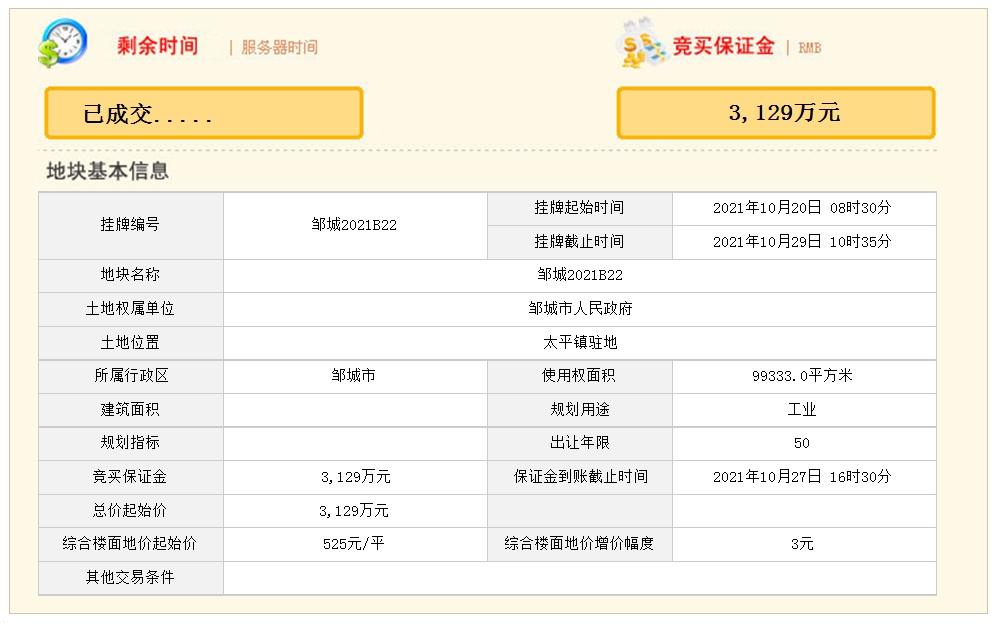Click the 挂牌截止时间 label cell

580,242
